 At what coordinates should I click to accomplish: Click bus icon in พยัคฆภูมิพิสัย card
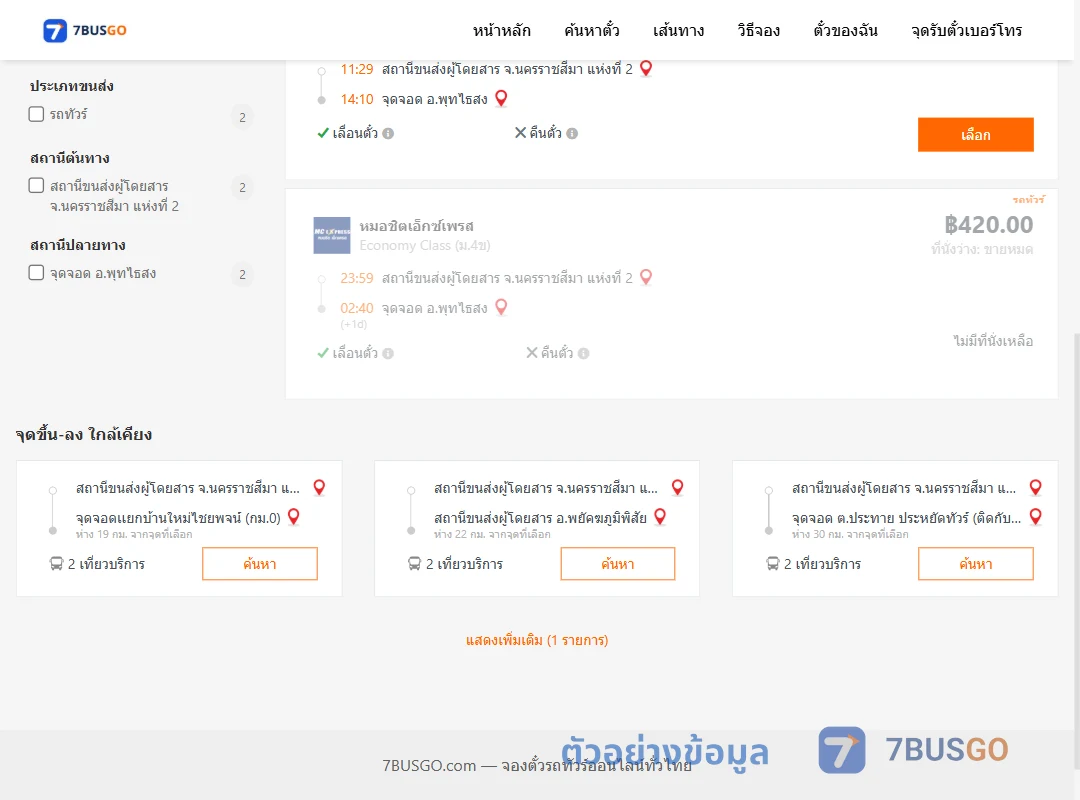[x=414, y=564]
